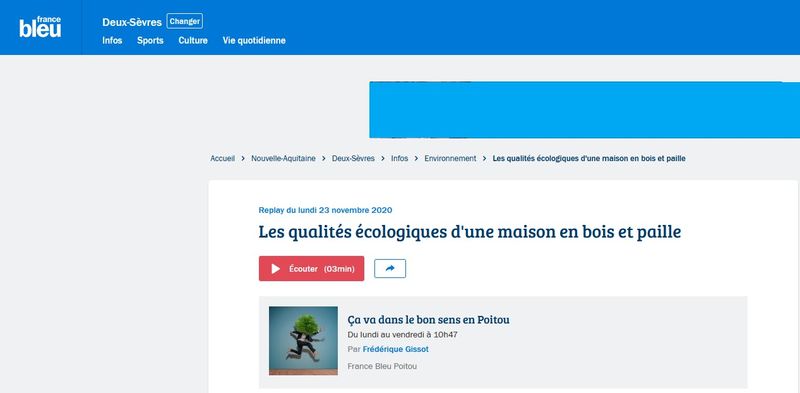800x393 pixels.
Task: Go to Accueil breadcrumb
Action: point(222,159)
